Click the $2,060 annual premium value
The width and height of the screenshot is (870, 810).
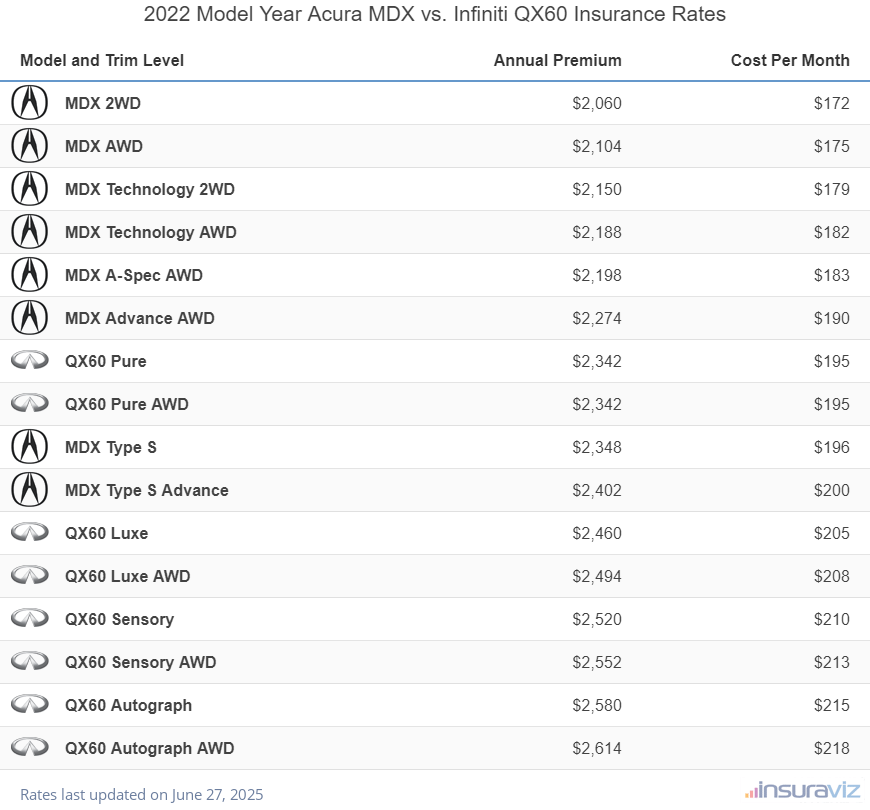point(597,103)
